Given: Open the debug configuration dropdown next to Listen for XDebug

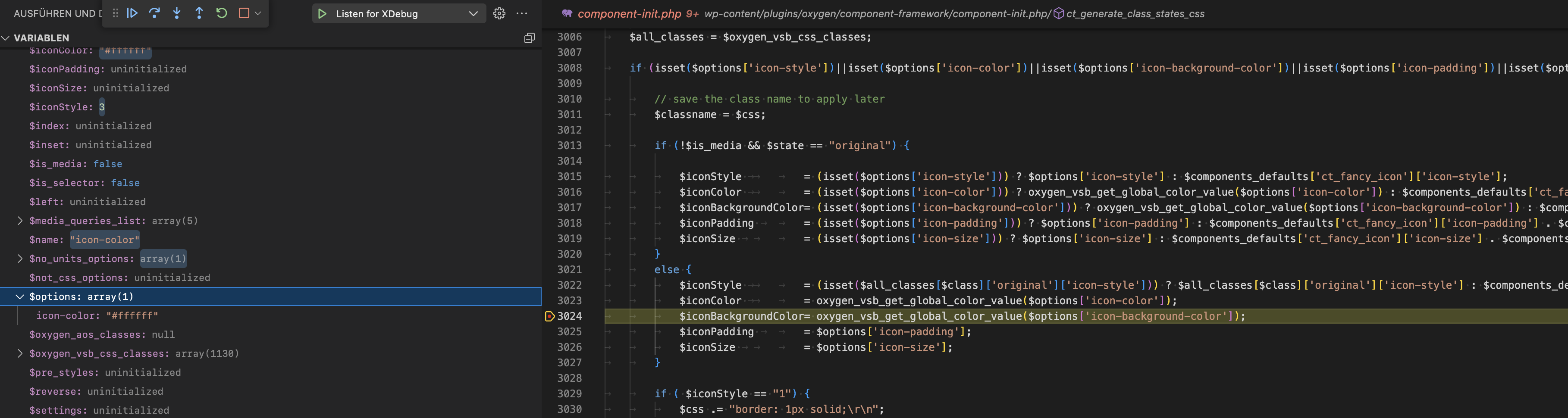Looking at the screenshot, I should click(x=474, y=13).
